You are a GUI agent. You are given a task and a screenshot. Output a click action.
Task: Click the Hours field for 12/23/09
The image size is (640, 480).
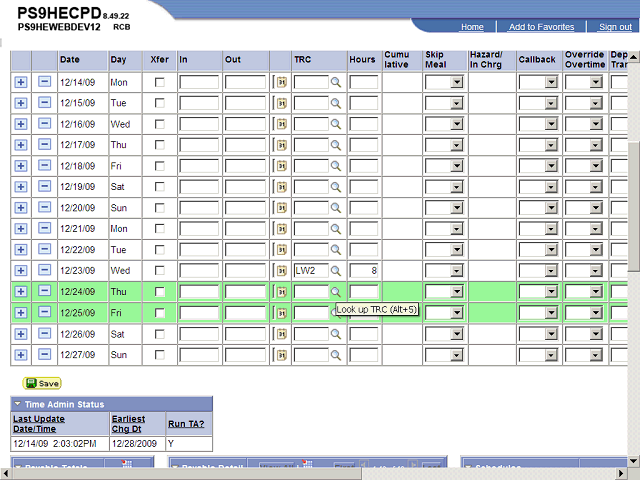pos(363,271)
